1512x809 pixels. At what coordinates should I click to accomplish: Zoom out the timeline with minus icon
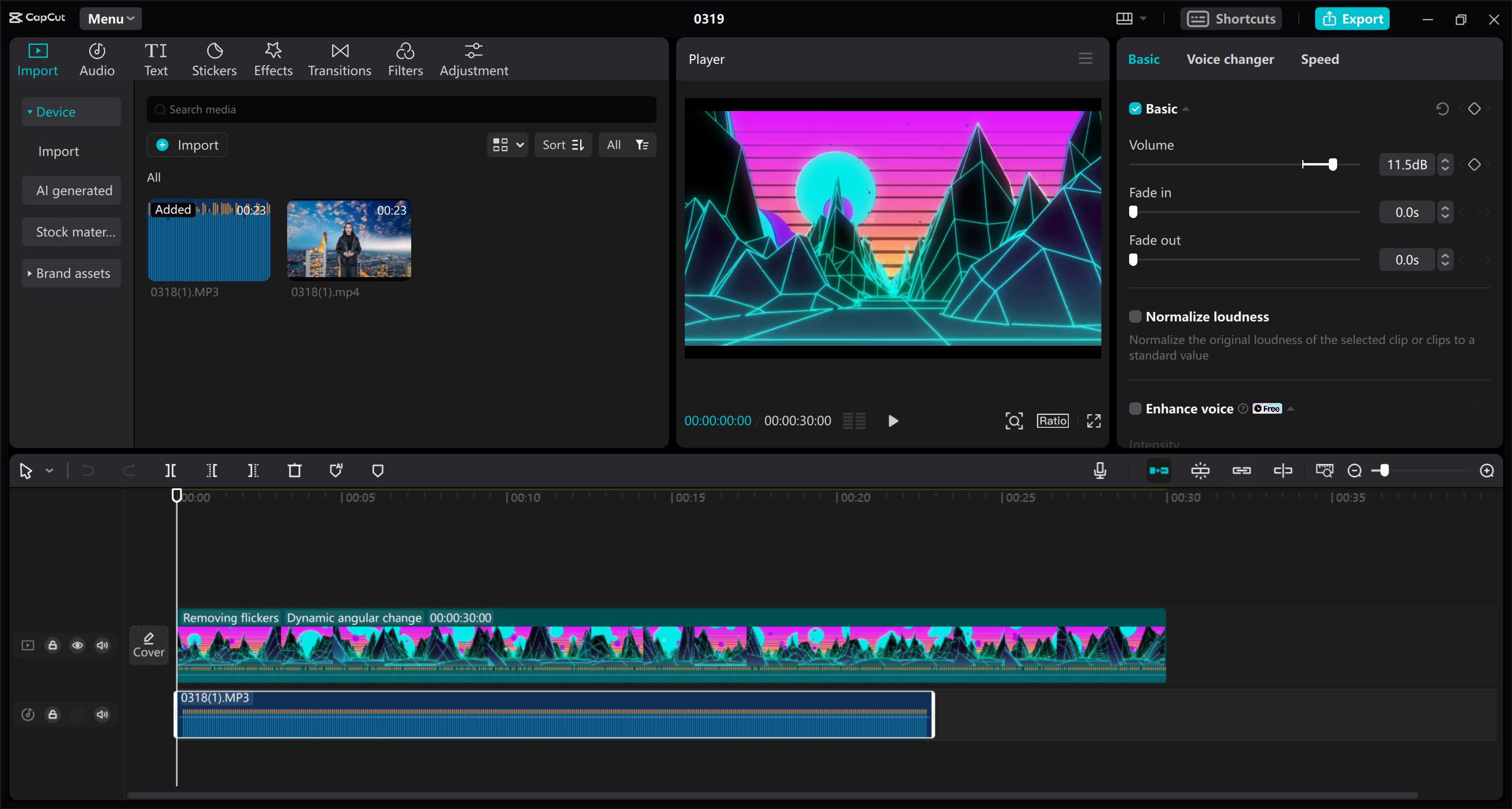coord(1354,470)
